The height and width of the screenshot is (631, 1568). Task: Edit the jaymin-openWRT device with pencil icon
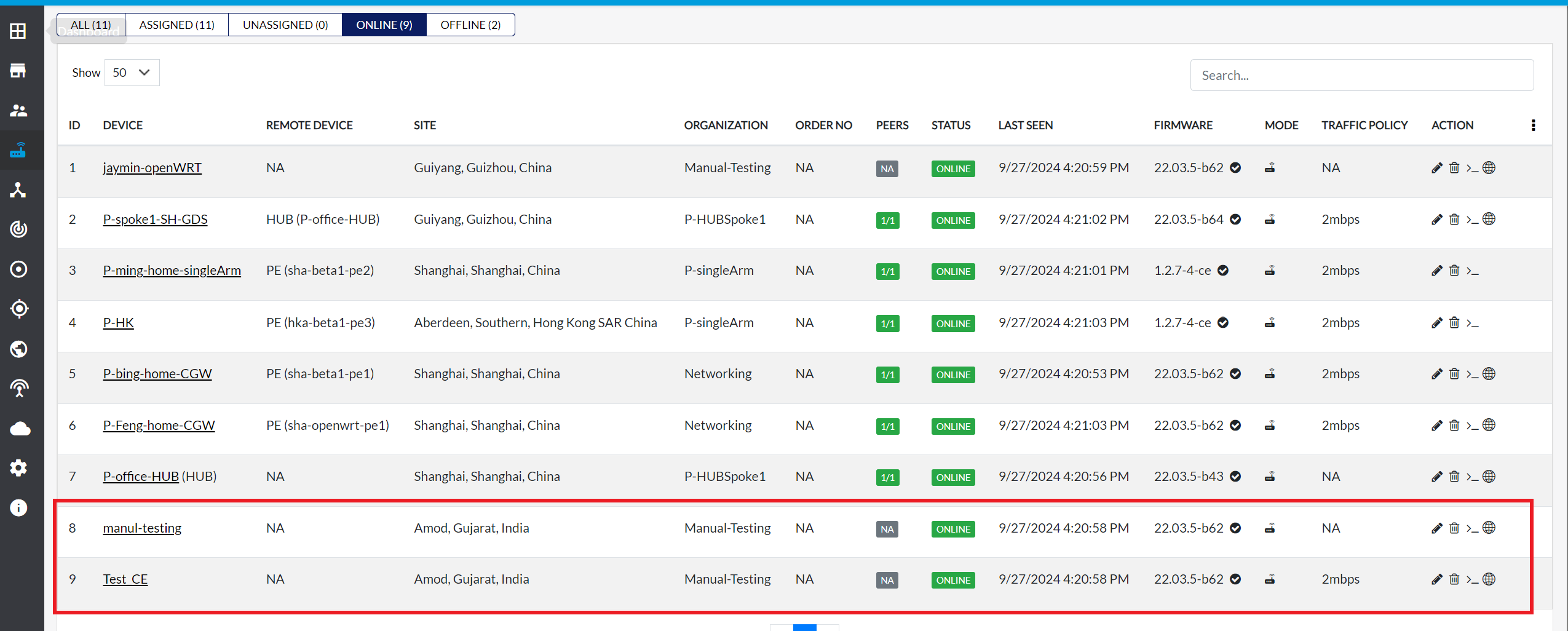1437,168
